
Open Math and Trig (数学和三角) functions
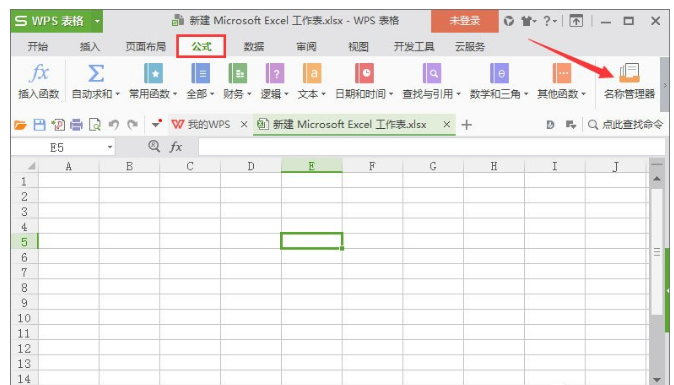(499, 73)
